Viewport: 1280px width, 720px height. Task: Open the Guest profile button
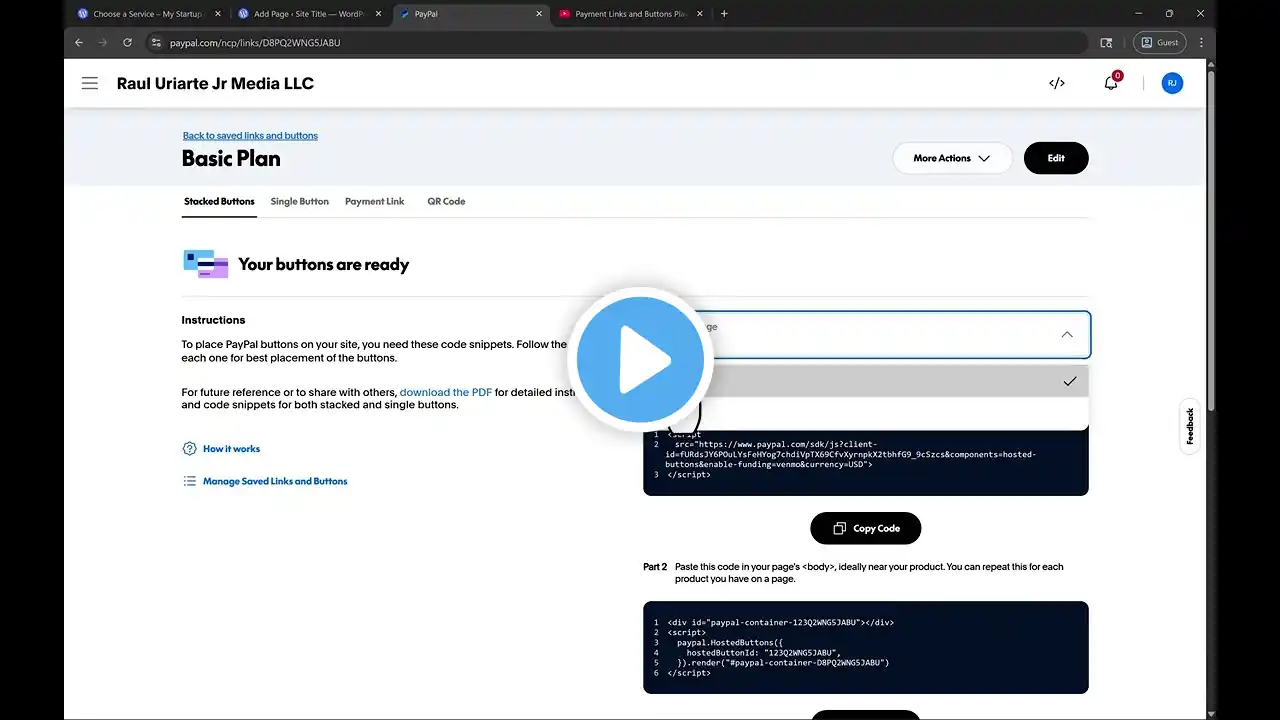pyautogui.click(x=1160, y=43)
